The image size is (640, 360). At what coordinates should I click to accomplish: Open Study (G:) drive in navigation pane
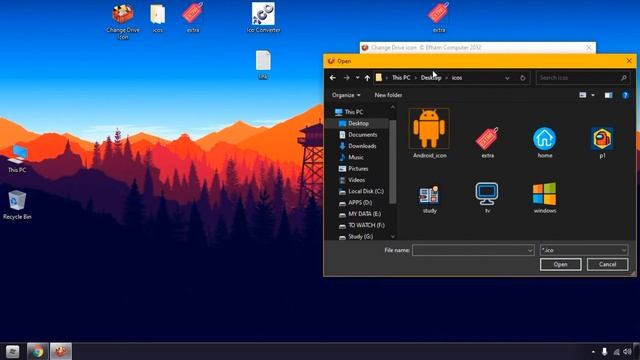click(356, 236)
